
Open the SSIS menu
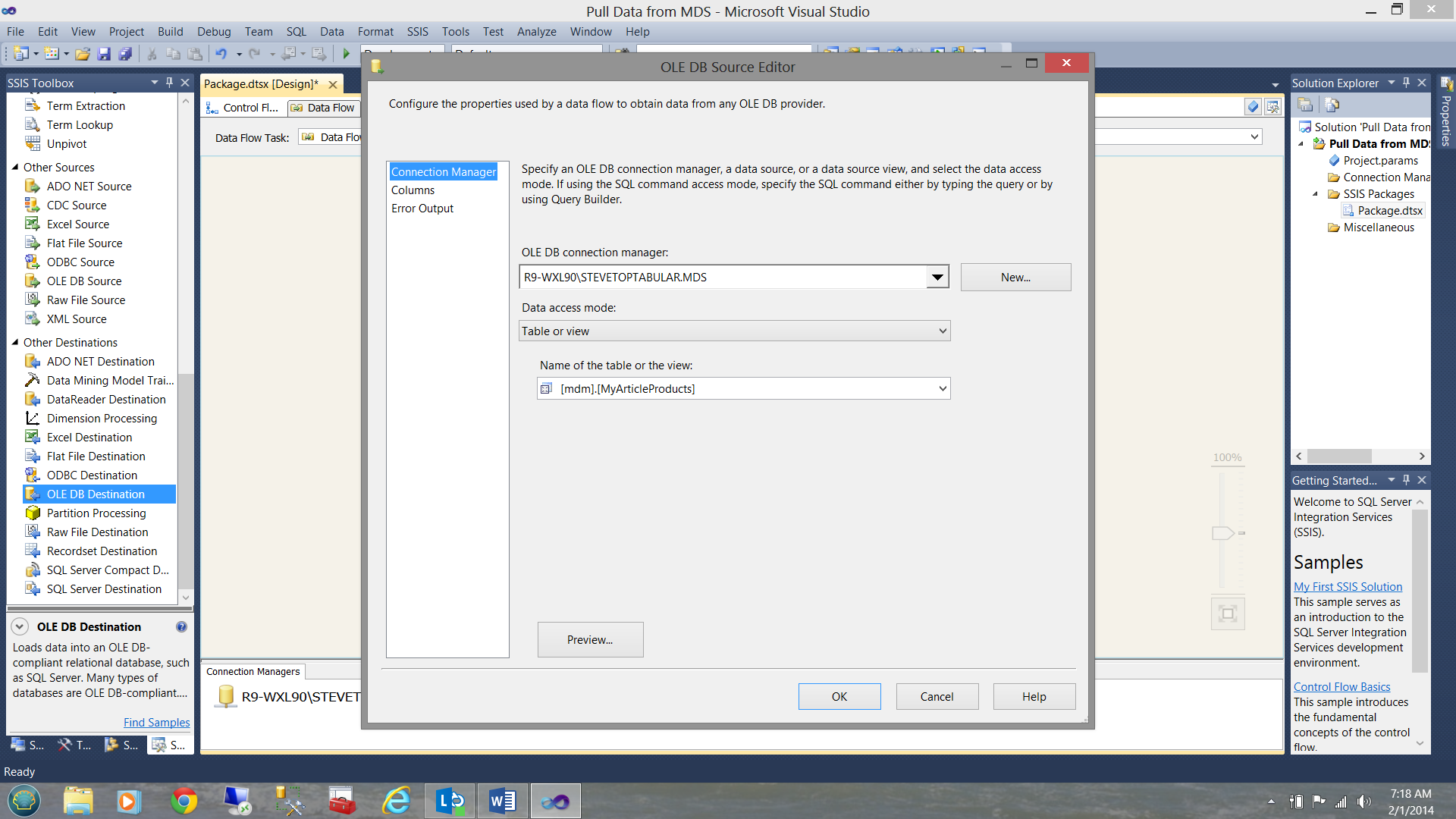(x=417, y=32)
